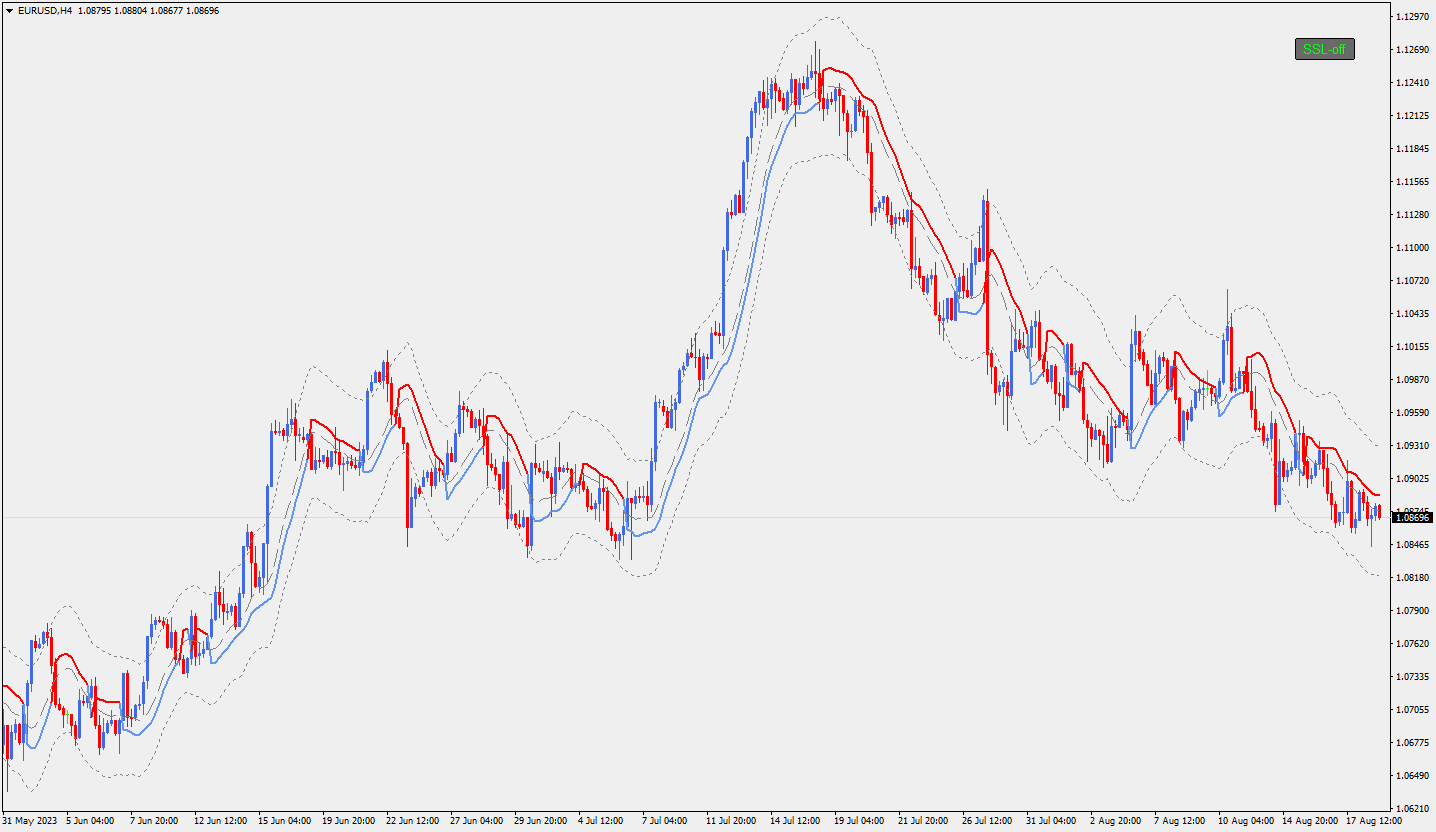1436x832 pixels.
Task: Click the 22 Jun 12:00 time label
Action: 412,821
